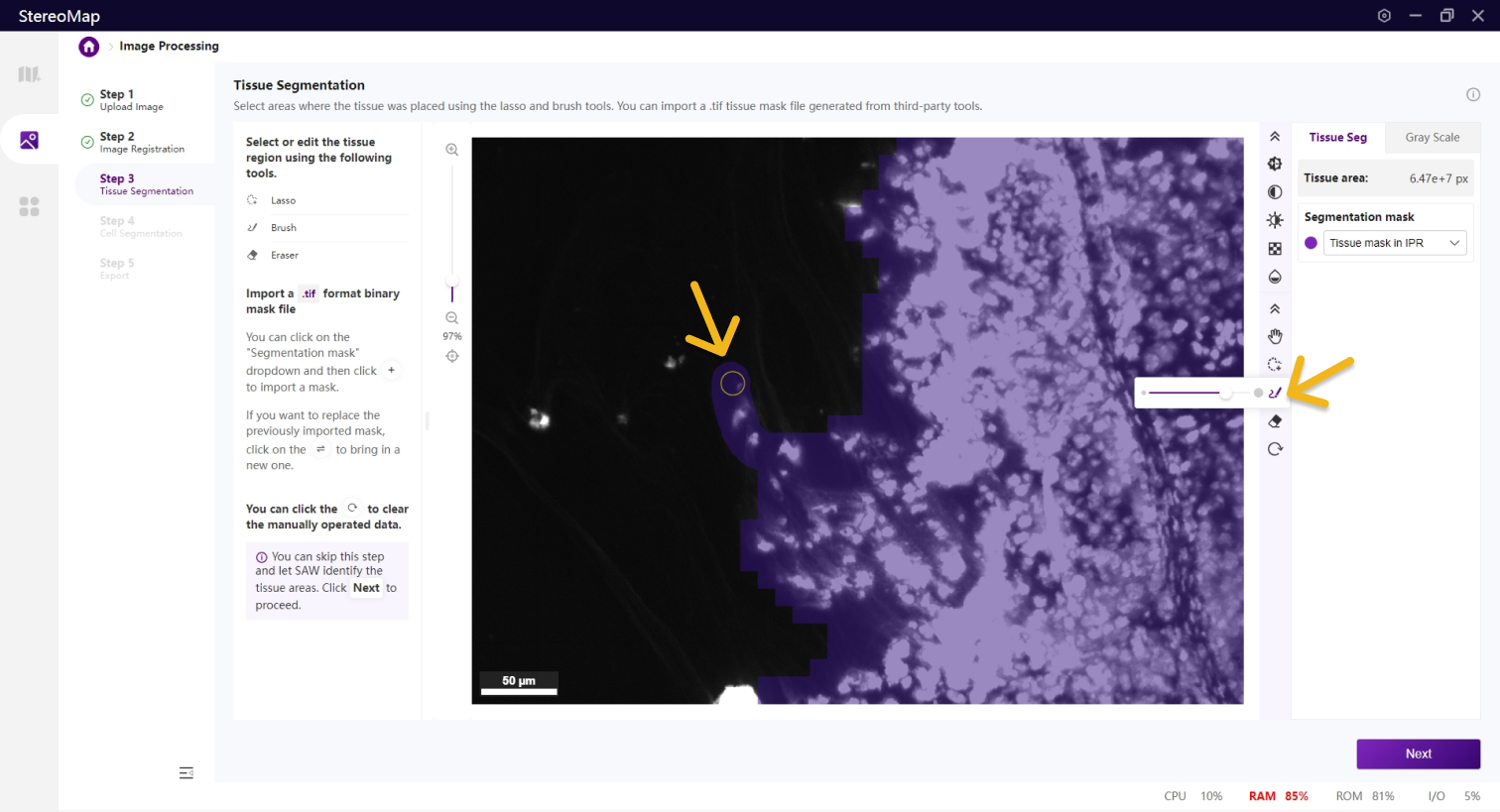1500x812 pixels.
Task: Select the Lasso tool in the right toolbar
Action: pyautogui.click(x=1275, y=365)
